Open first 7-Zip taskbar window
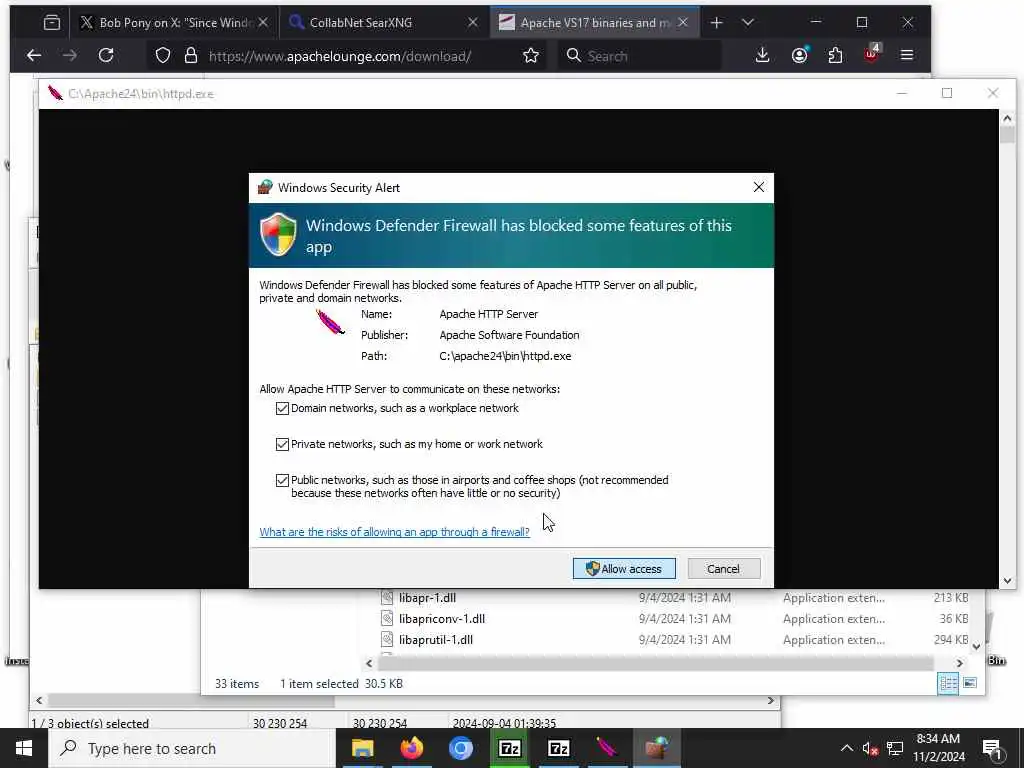 point(509,748)
